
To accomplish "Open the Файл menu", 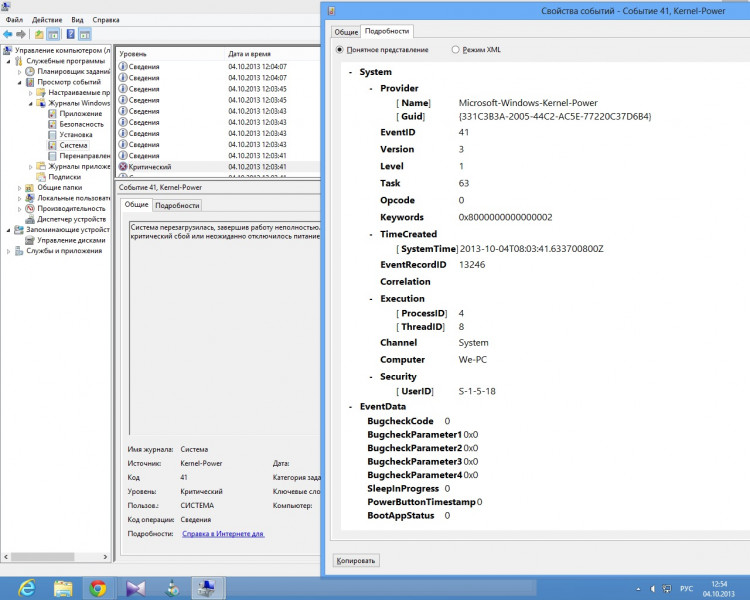I will tap(14, 20).
